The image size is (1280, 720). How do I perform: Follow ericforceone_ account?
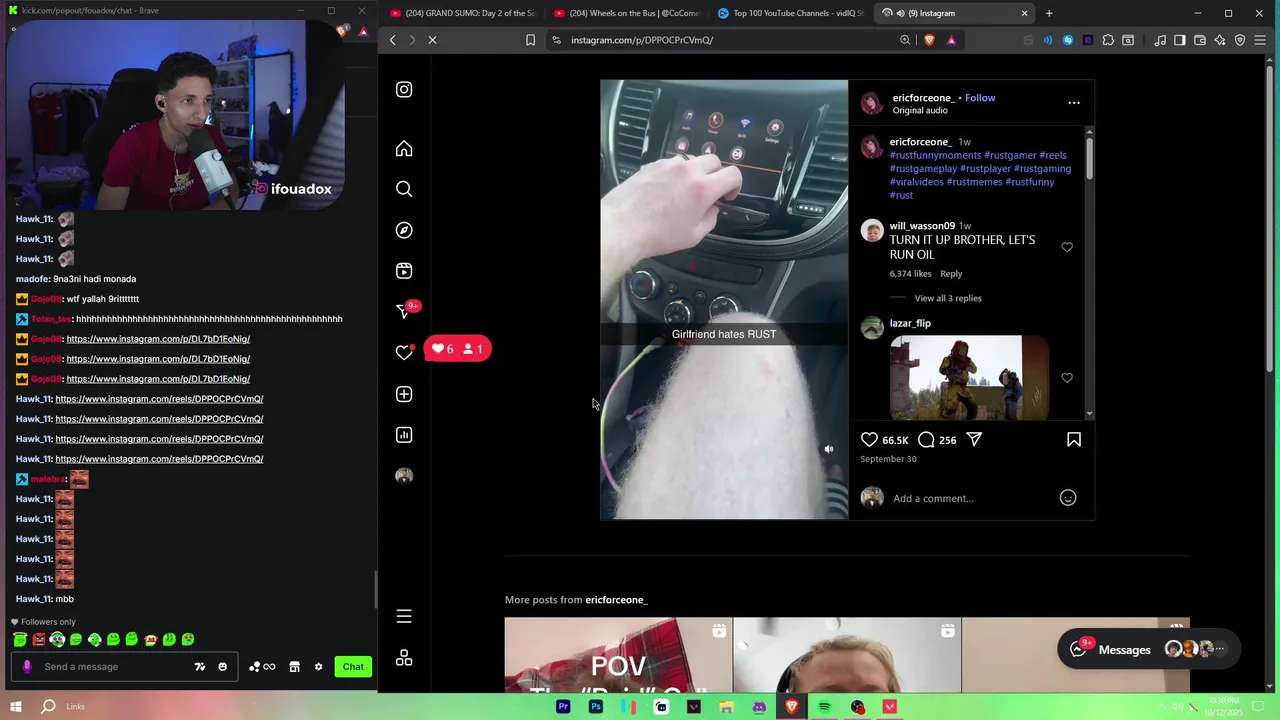tap(980, 98)
